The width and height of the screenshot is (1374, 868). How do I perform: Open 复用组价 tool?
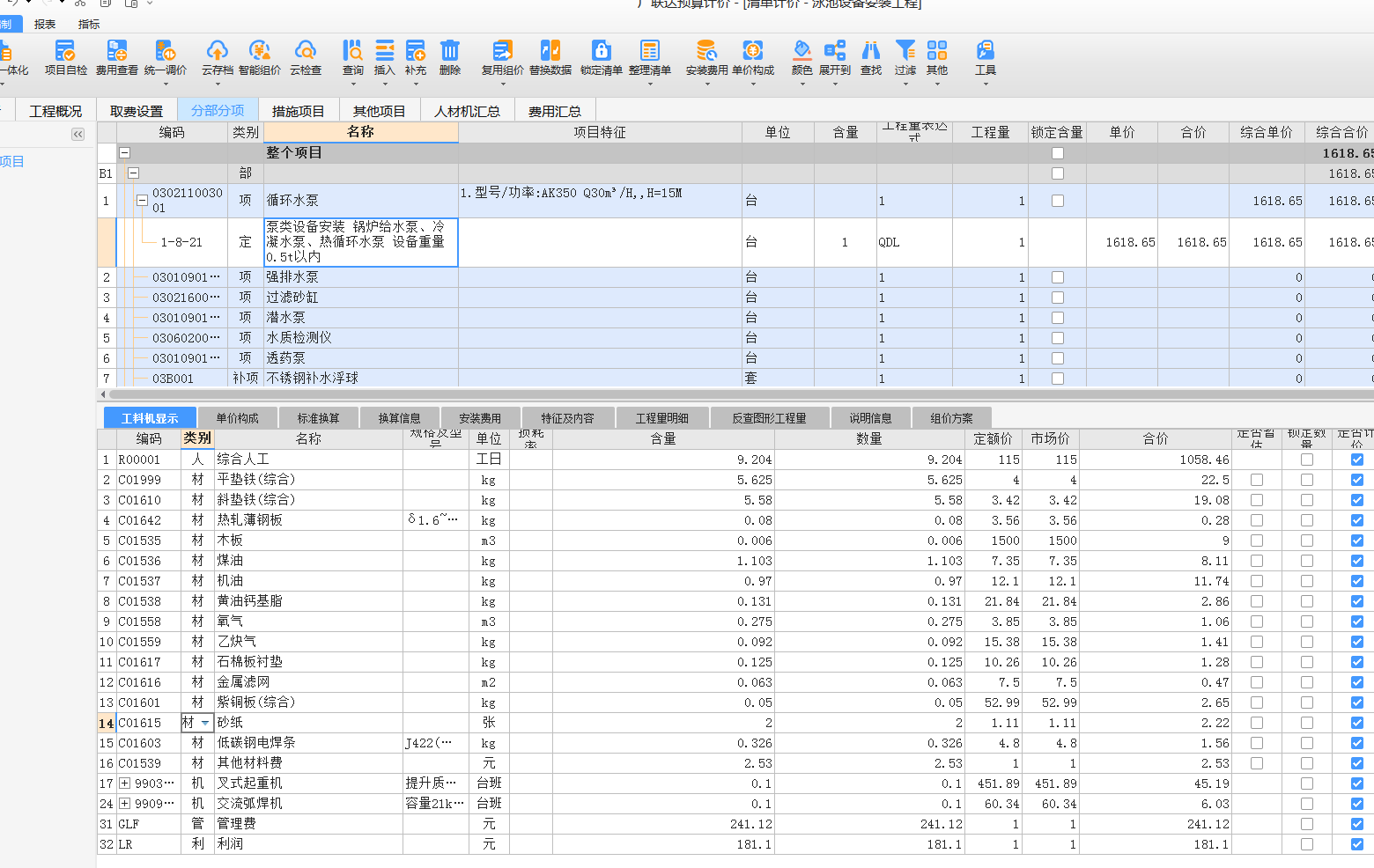click(502, 57)
